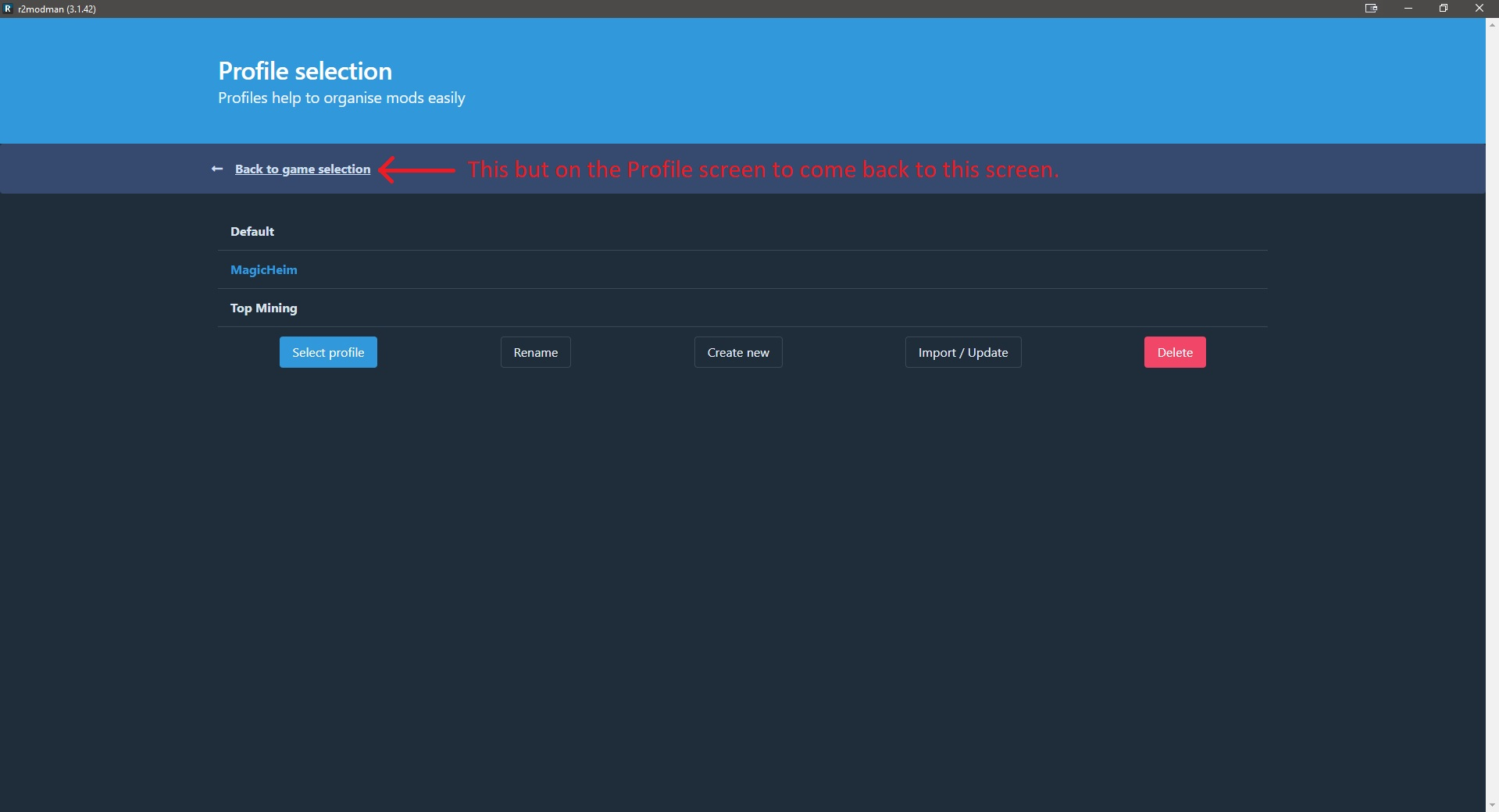Open Import / Update for profiles
1499x812 pixels.
[962, 352]
